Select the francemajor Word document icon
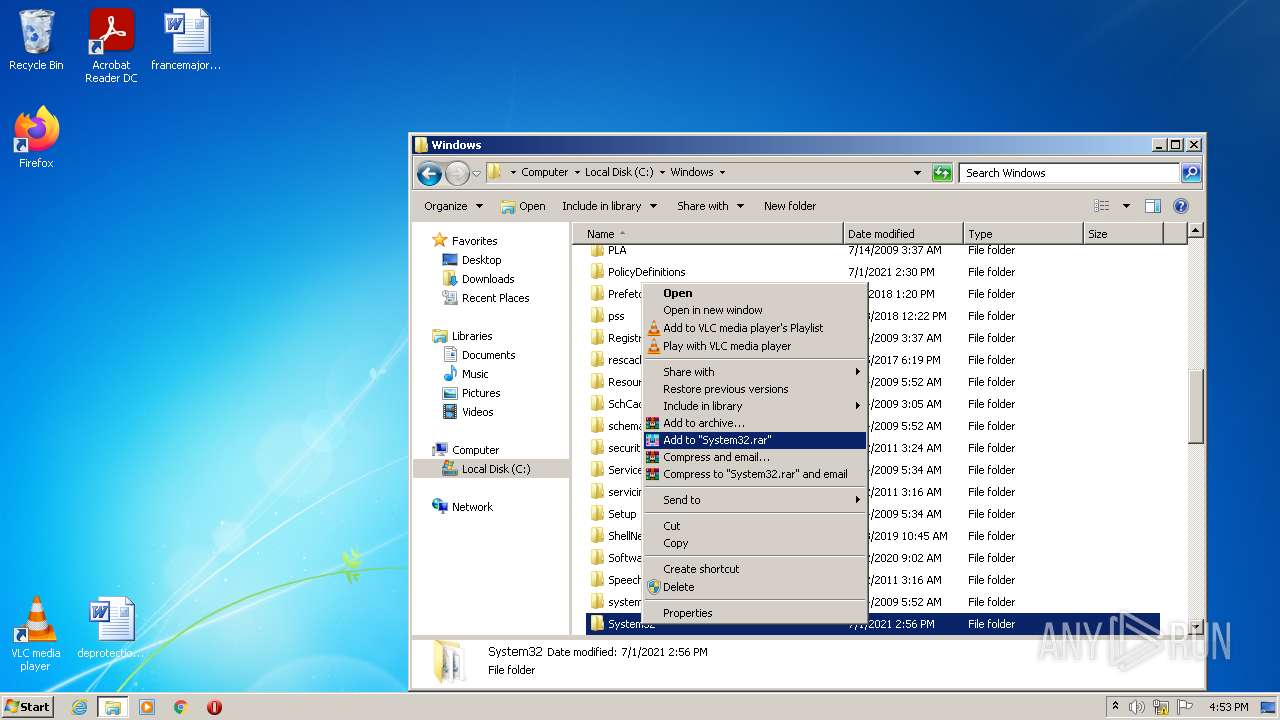The width and height of the screenshot is (1280, 720). click(x=186, y=40)
